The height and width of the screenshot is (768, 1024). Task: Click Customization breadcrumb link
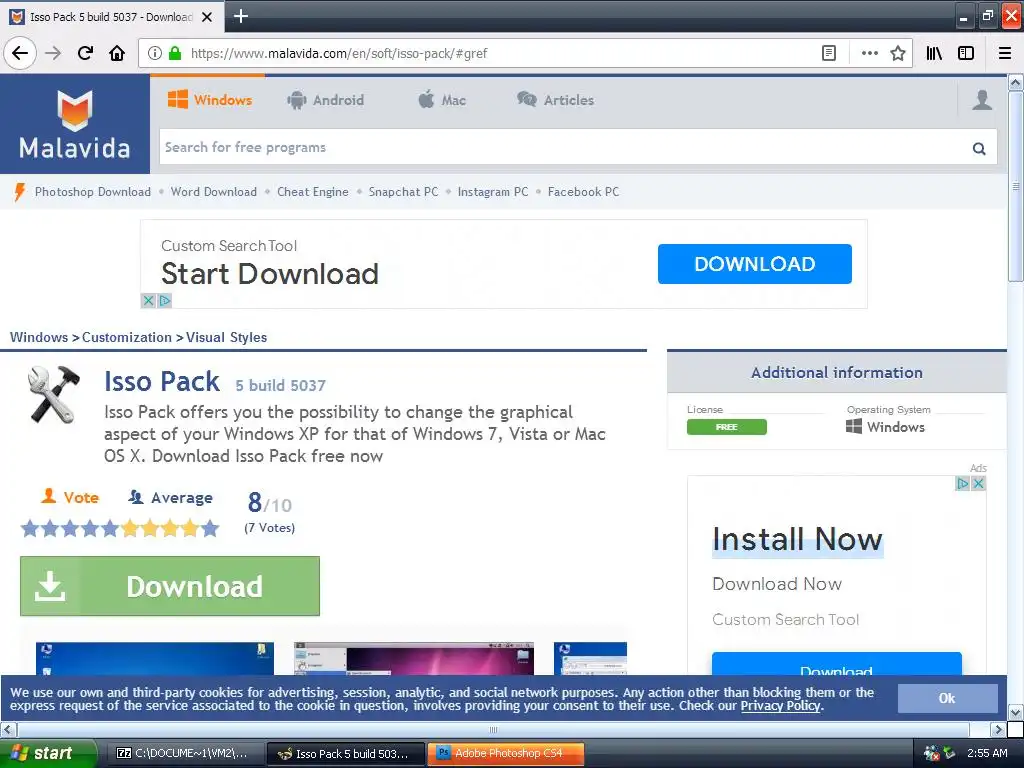pos(127,337)
